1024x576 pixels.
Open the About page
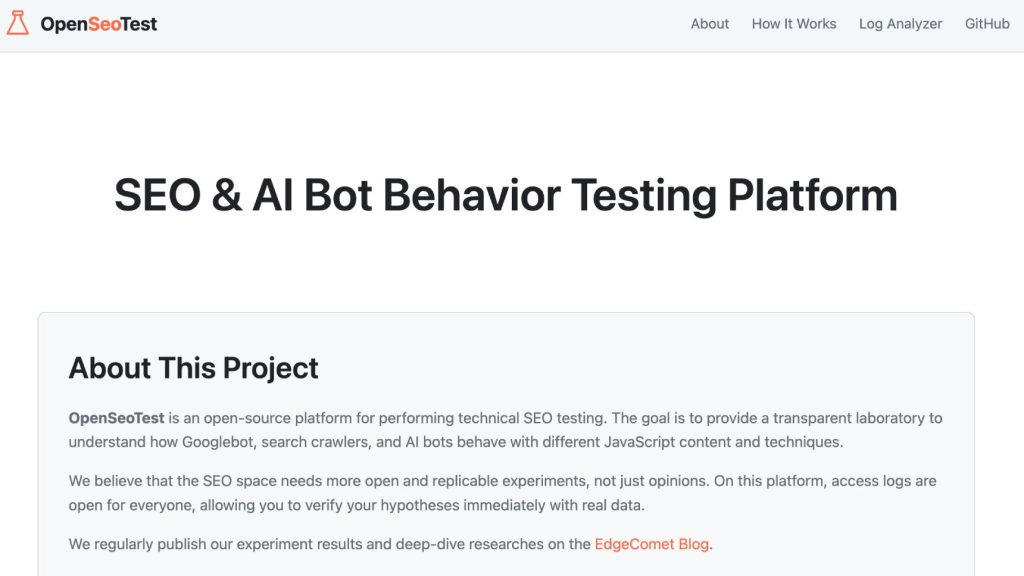(x=710, y=24)
